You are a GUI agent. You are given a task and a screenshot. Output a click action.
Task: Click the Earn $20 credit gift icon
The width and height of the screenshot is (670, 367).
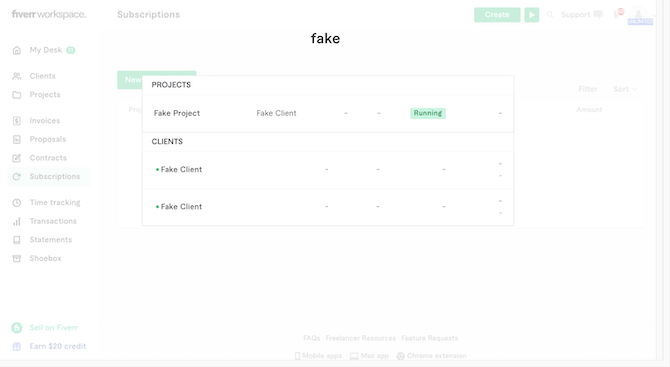17,346
